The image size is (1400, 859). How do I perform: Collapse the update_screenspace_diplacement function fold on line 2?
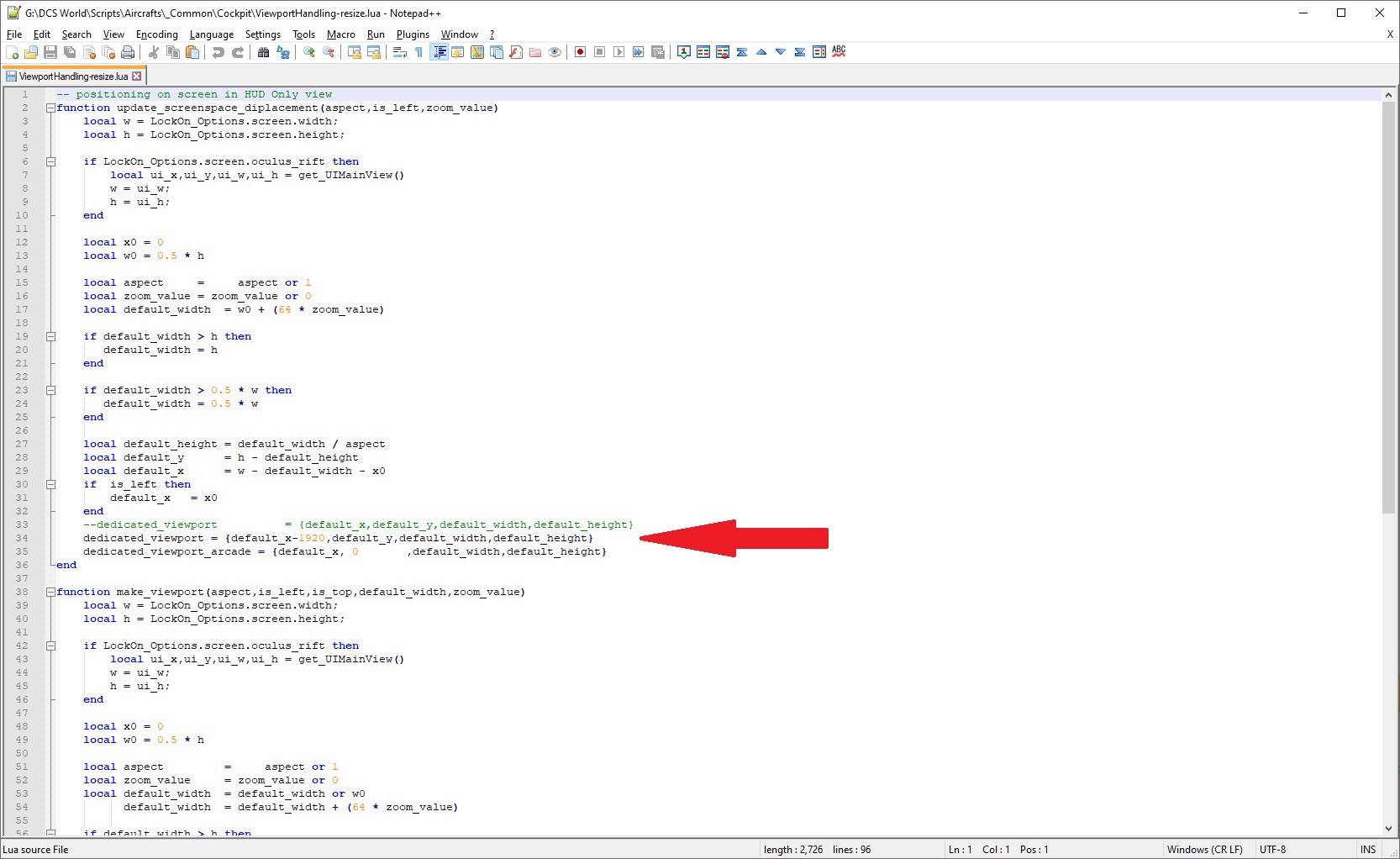[50, 108]
